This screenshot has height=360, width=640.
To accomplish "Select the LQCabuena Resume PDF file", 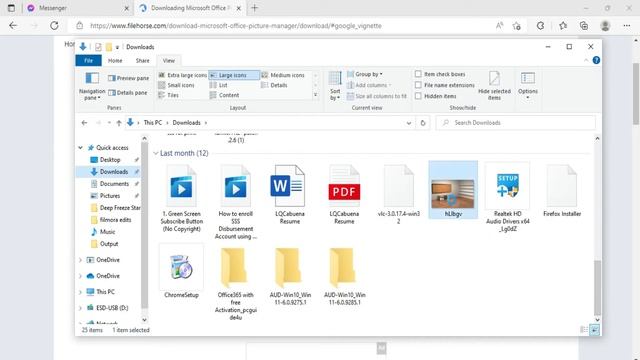I will [344, 194].
